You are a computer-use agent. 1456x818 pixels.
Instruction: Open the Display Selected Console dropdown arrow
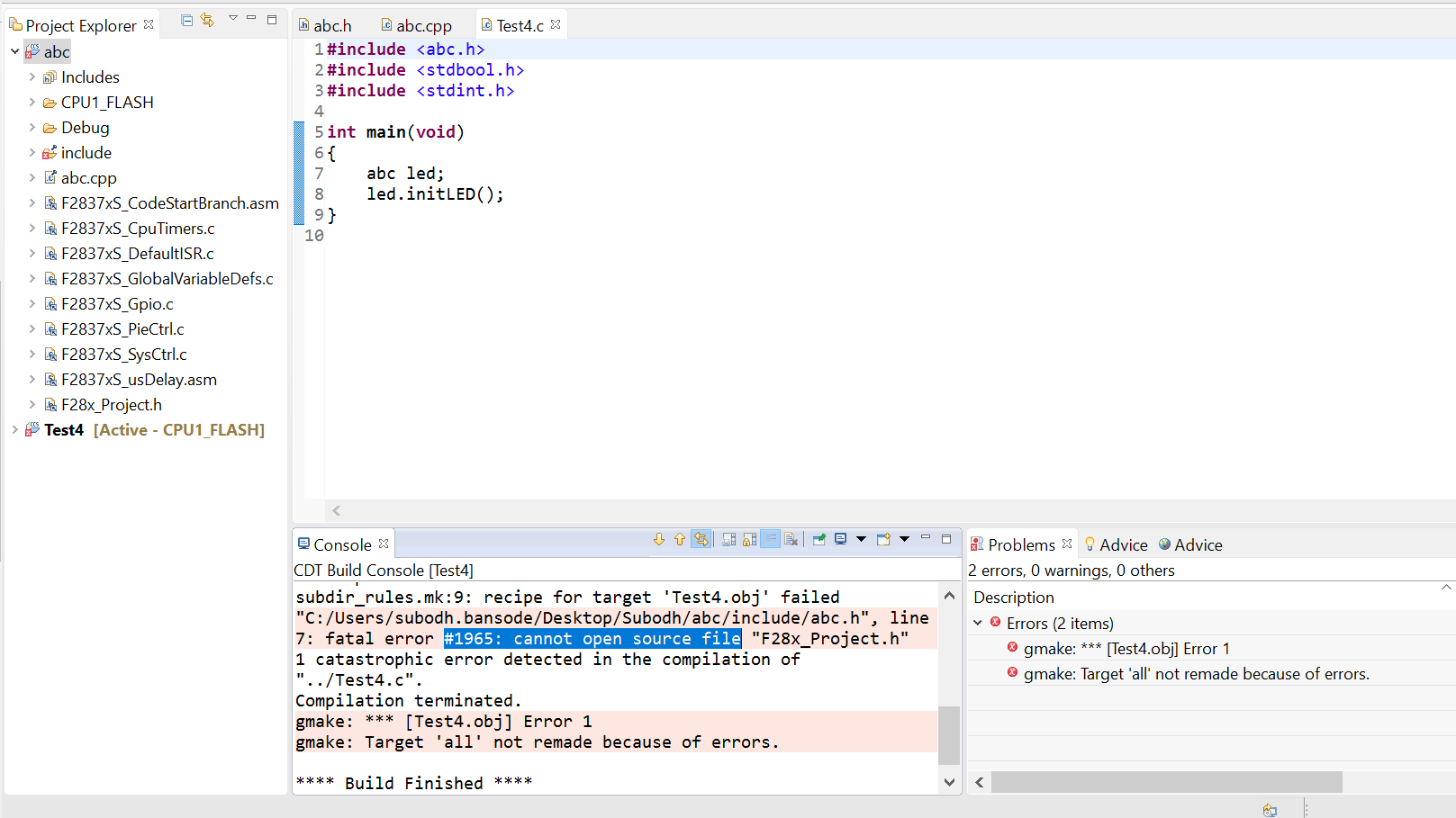861,539
